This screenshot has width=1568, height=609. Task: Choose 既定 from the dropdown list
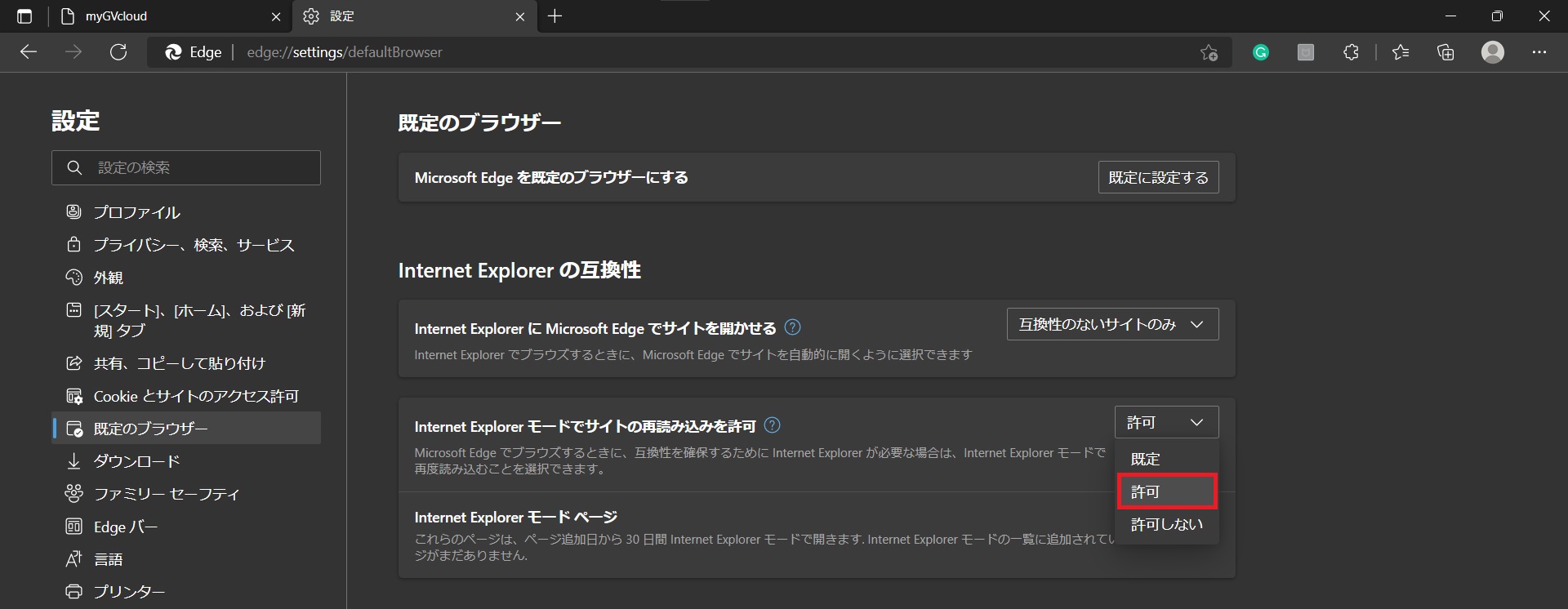[1167, 459]
